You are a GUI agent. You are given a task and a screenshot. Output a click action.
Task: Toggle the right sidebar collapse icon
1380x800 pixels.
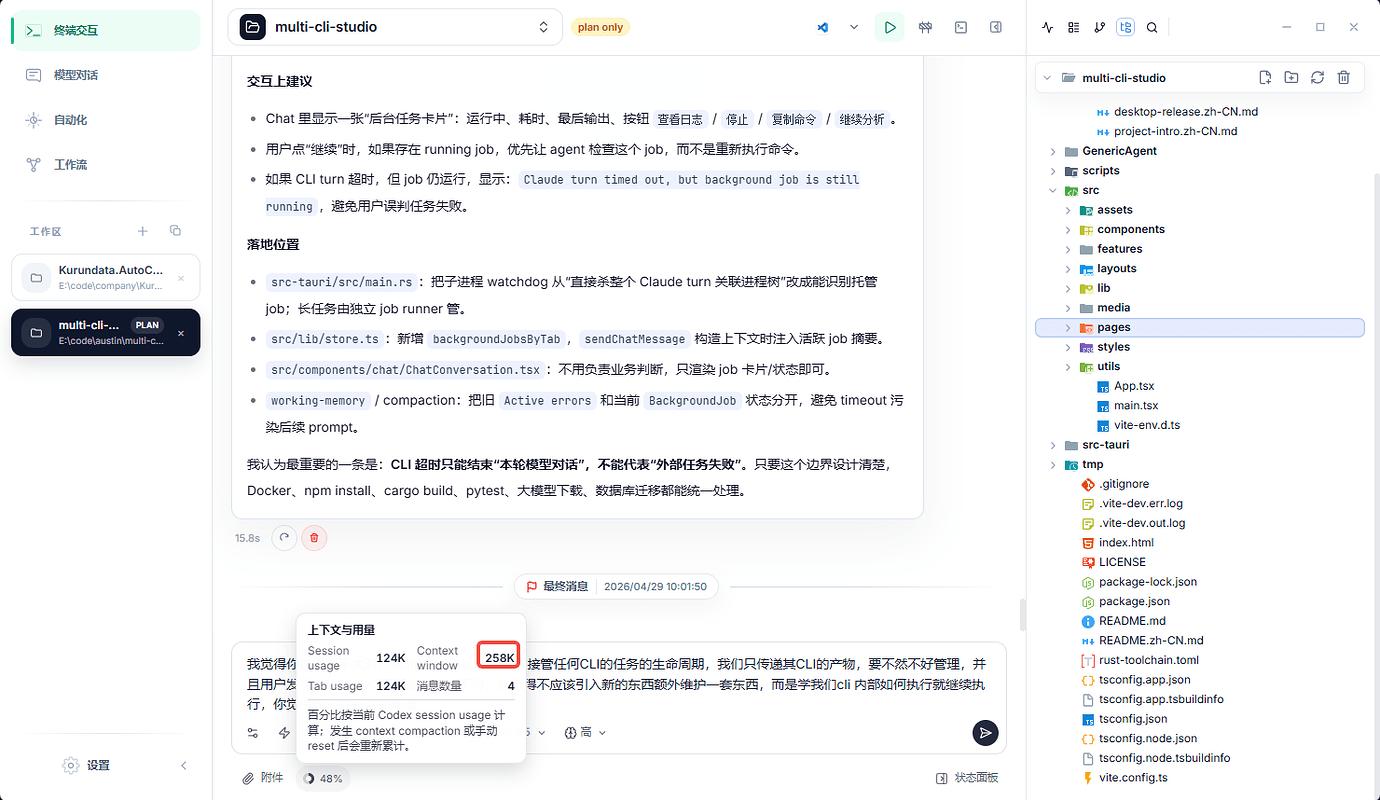(x=996, y=27)
